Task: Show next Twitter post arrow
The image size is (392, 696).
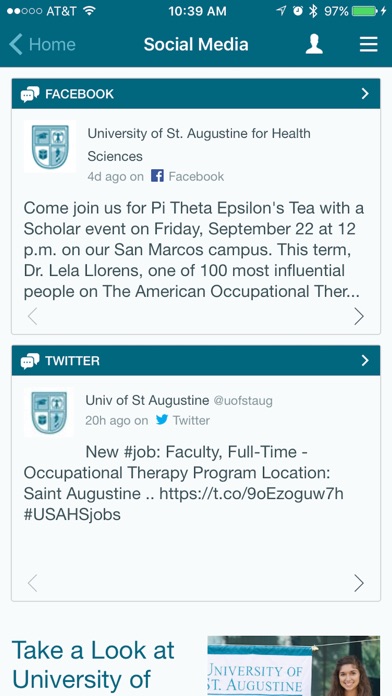Action: [359, 583]
